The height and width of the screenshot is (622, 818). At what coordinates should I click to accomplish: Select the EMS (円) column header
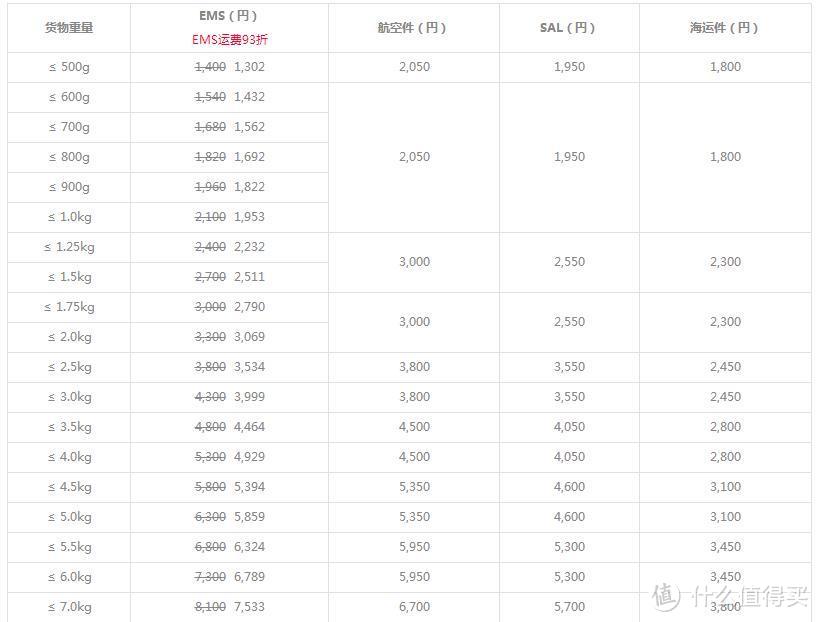228,16
